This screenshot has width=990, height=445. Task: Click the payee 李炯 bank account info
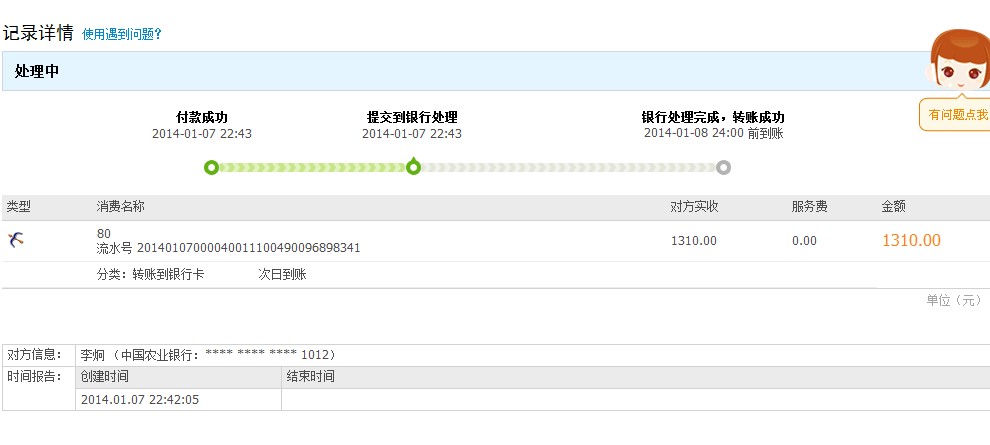pyautogui.click(x=208, y=355)
